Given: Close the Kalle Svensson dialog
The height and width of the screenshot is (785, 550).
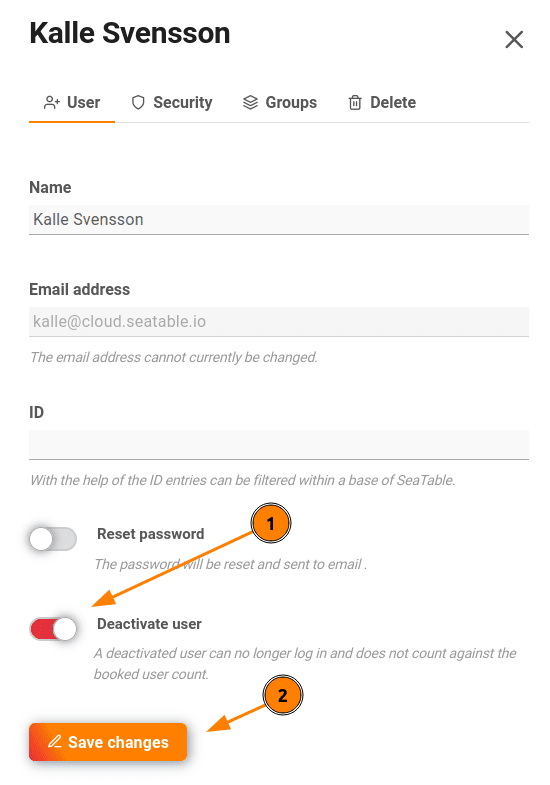Looking at the screenshot, I should 514,40.
